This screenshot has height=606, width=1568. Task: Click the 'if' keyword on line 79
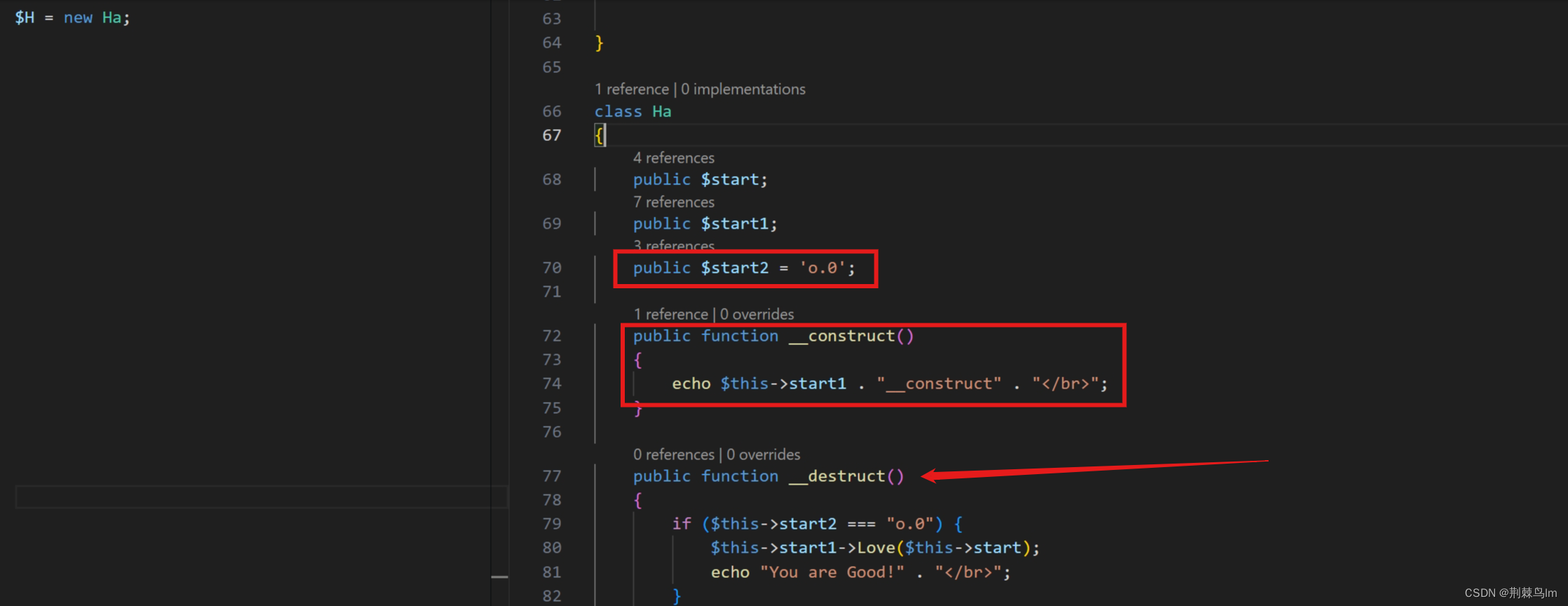coord(682,524)
